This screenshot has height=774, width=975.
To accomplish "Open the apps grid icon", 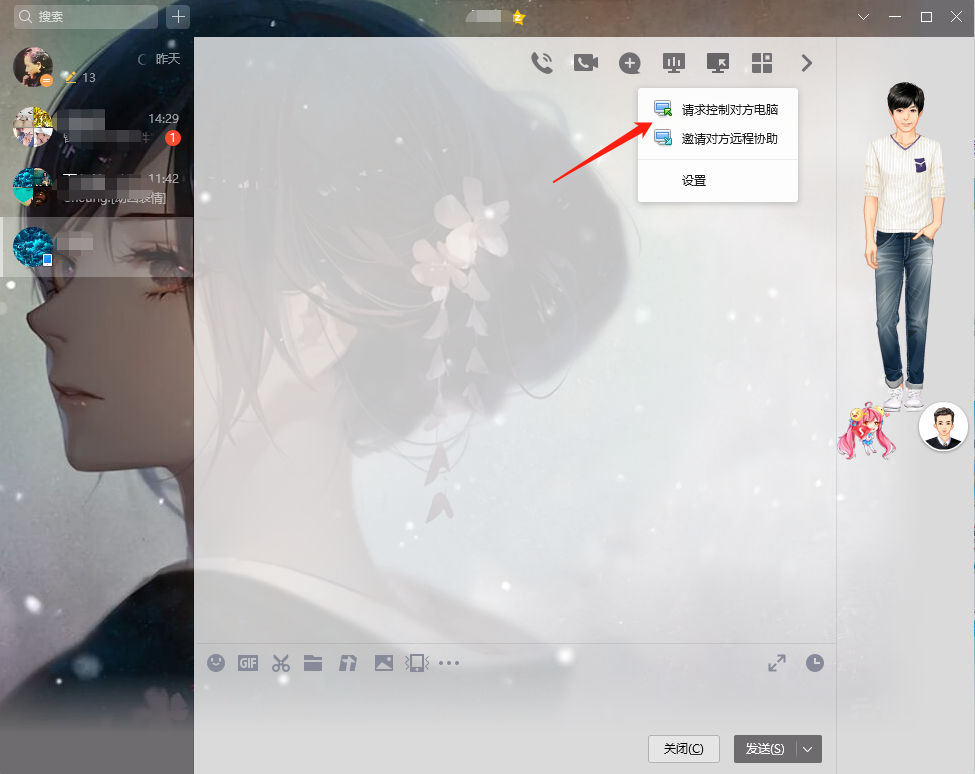I will pos(762,63).
